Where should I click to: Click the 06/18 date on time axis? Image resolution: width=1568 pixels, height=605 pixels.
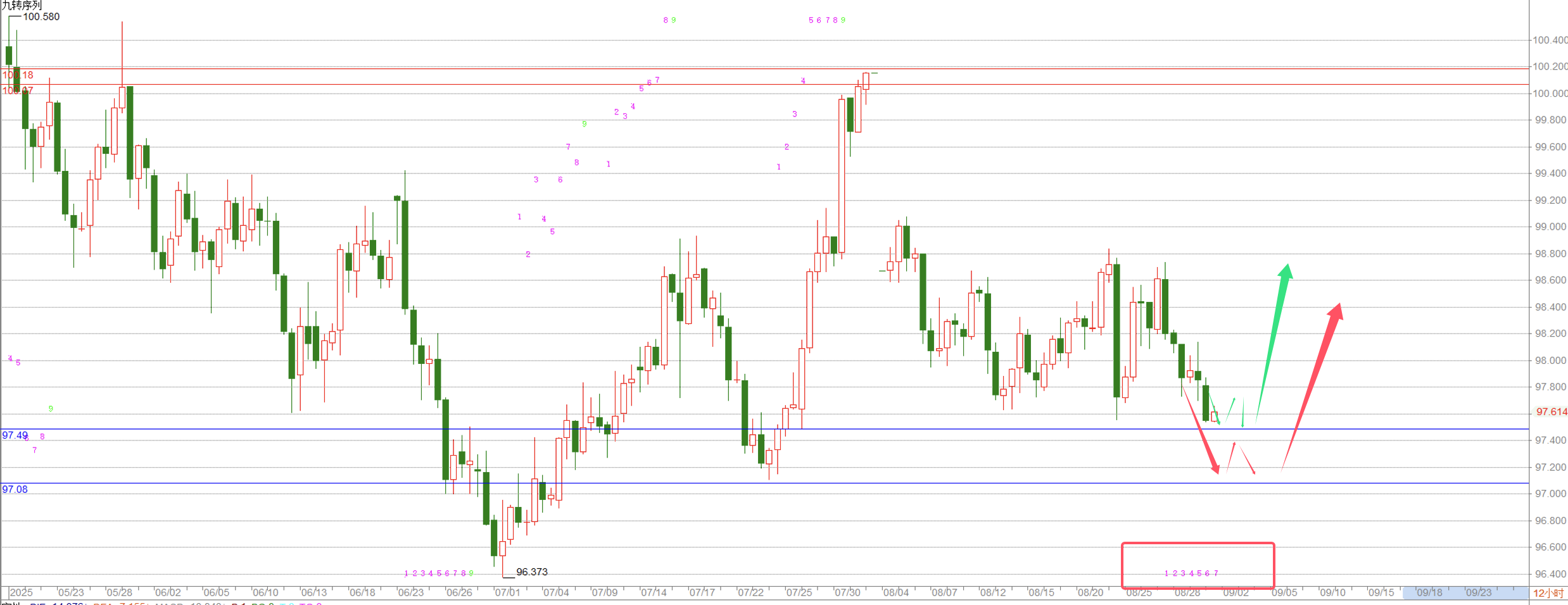click(x=362, y=593)
